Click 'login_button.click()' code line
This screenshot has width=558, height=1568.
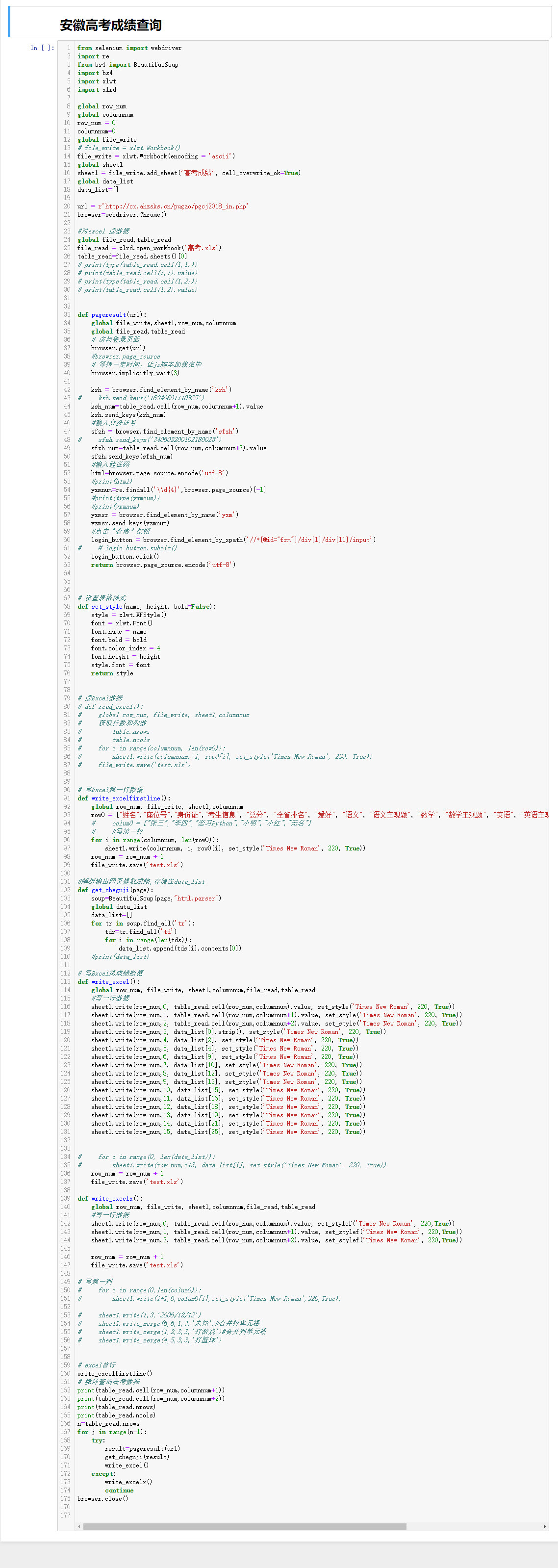point(125,556)
